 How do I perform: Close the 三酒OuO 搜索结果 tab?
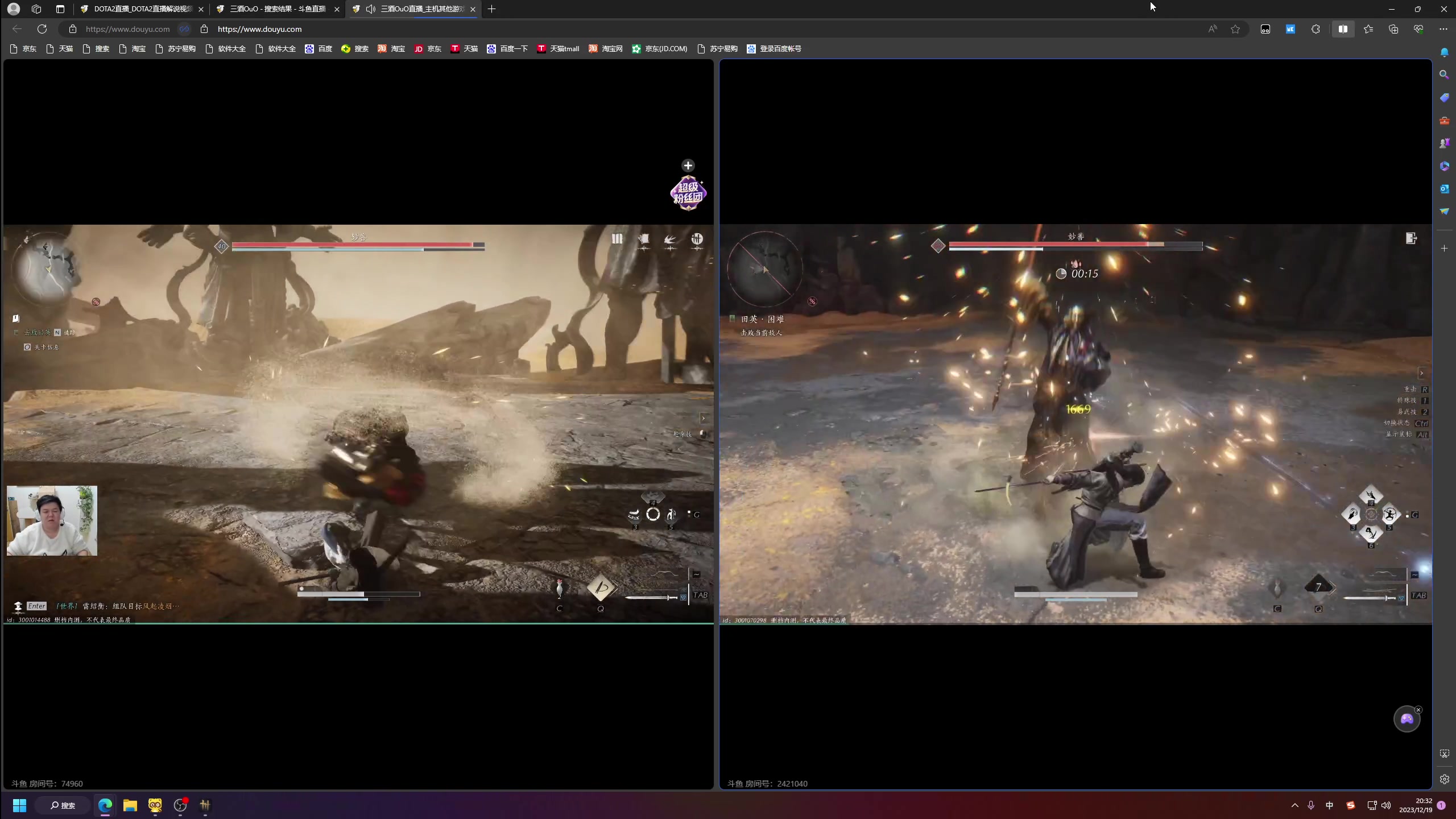pos(337,9)
